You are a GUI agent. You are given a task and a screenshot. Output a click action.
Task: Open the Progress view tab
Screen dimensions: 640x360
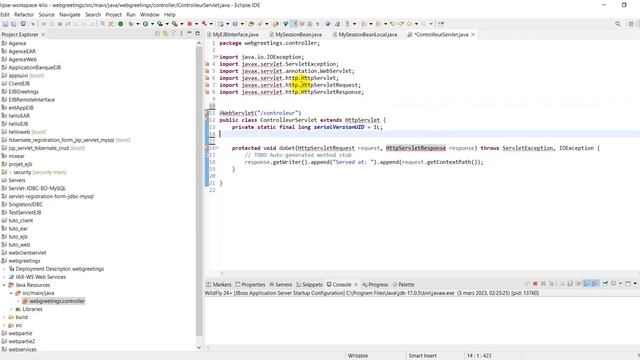(x=375, y=284)
